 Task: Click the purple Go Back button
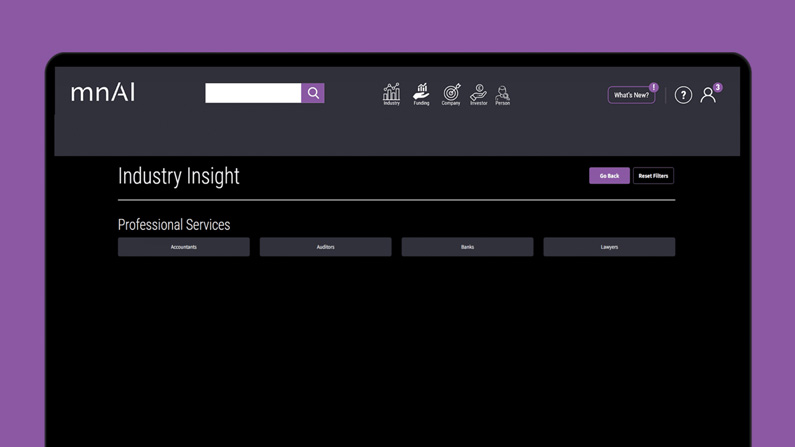[x=609, y=176]
